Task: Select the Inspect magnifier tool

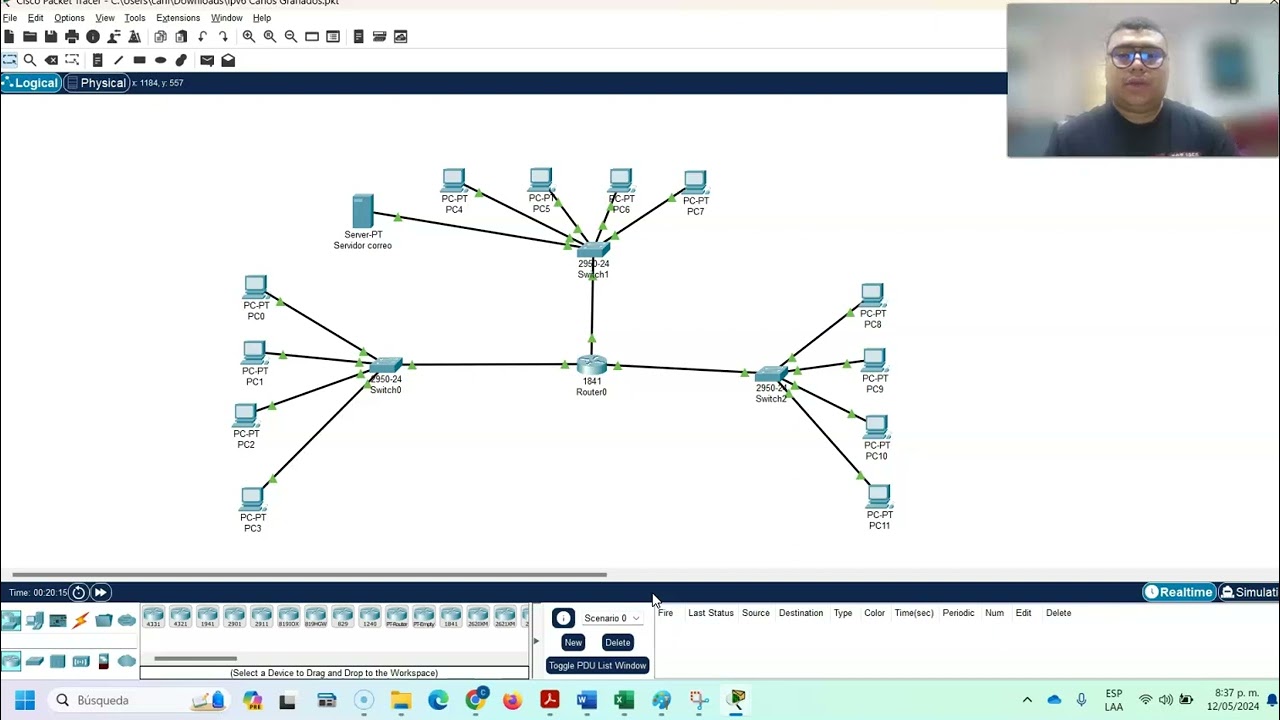Action: 30,61
